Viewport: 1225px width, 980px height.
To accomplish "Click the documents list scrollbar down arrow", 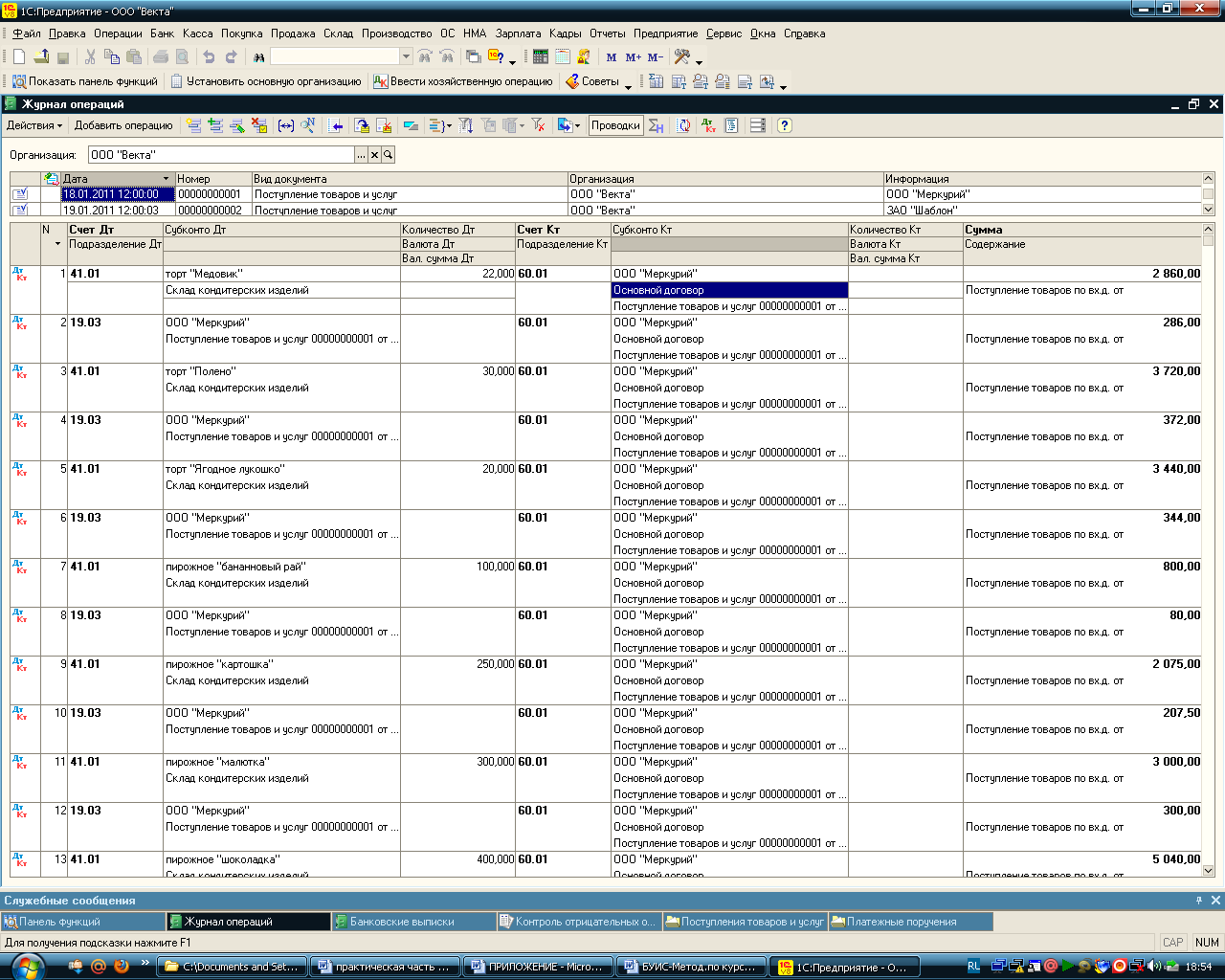I will [1208, 210].
